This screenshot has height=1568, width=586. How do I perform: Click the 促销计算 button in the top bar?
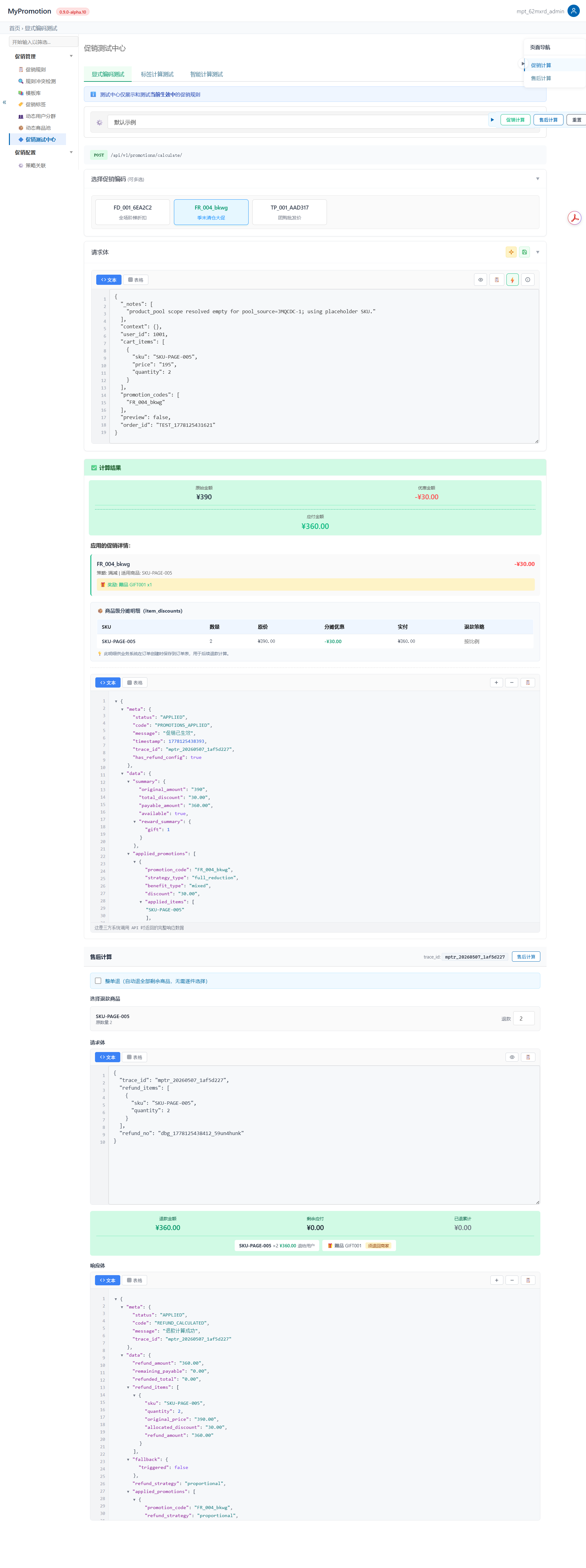515,120
